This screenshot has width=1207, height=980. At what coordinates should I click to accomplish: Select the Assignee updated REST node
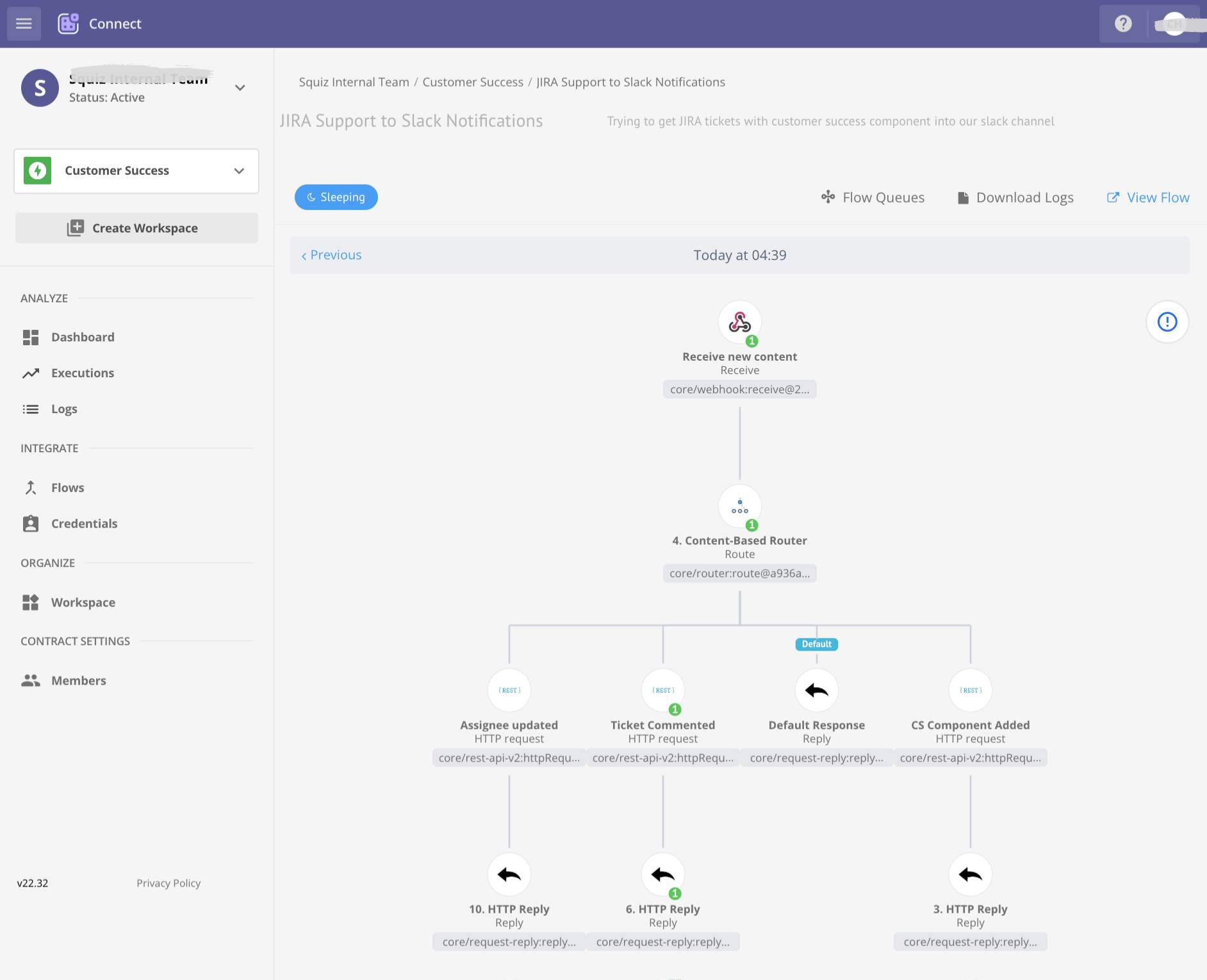(x=509, y=690)
